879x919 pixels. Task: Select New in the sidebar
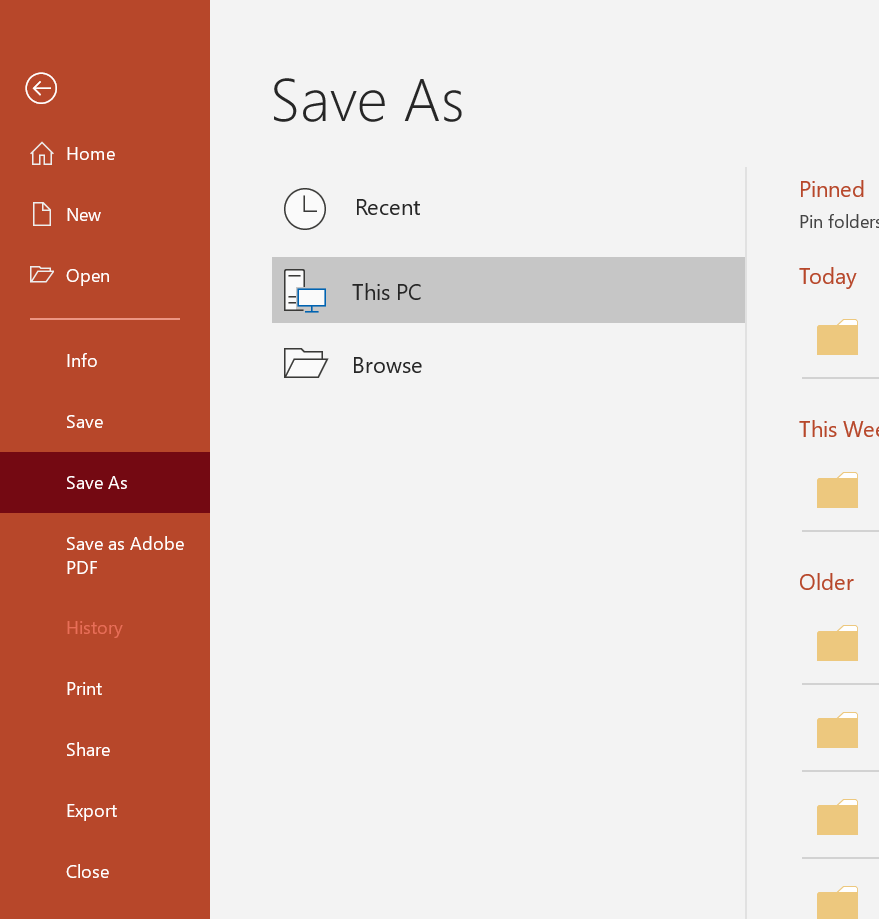click(105, 215)
